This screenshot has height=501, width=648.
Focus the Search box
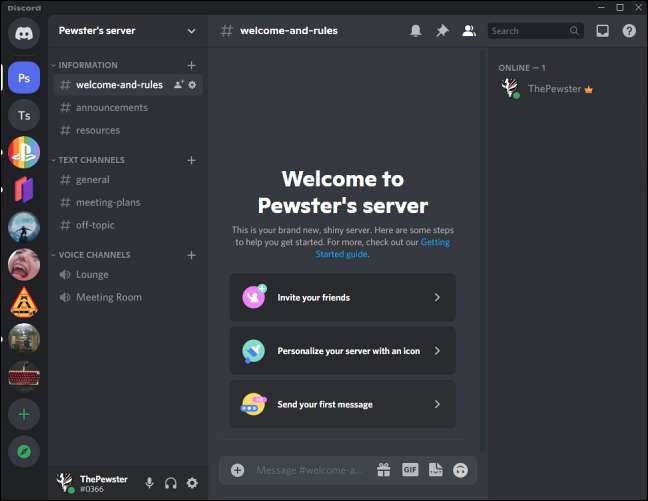tap(536, 31)
